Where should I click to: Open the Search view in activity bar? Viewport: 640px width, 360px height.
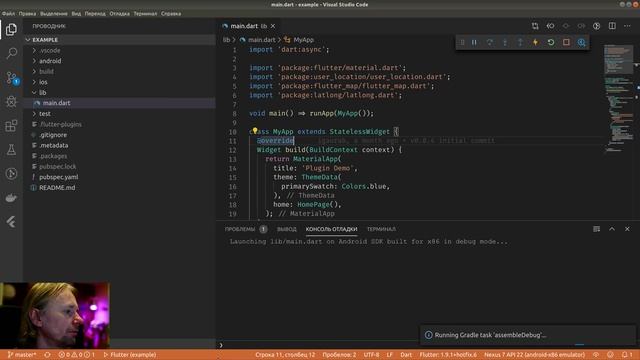click(11, 53)
